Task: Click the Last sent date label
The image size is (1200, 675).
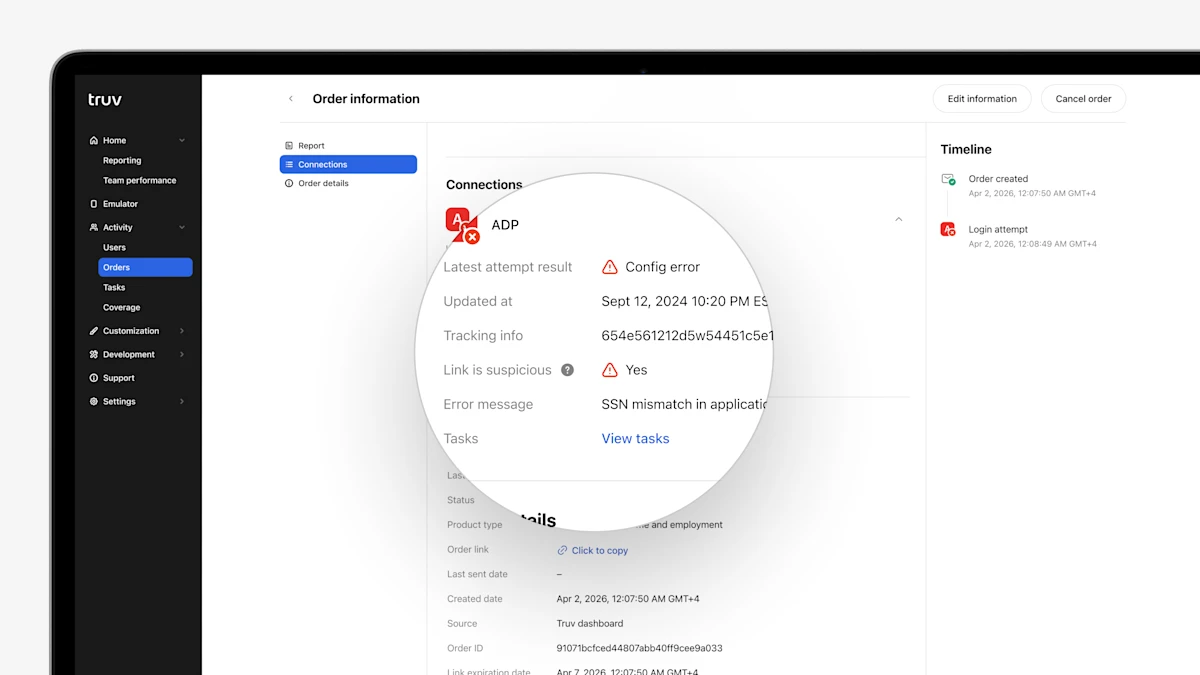Action: tap(477, 575)
